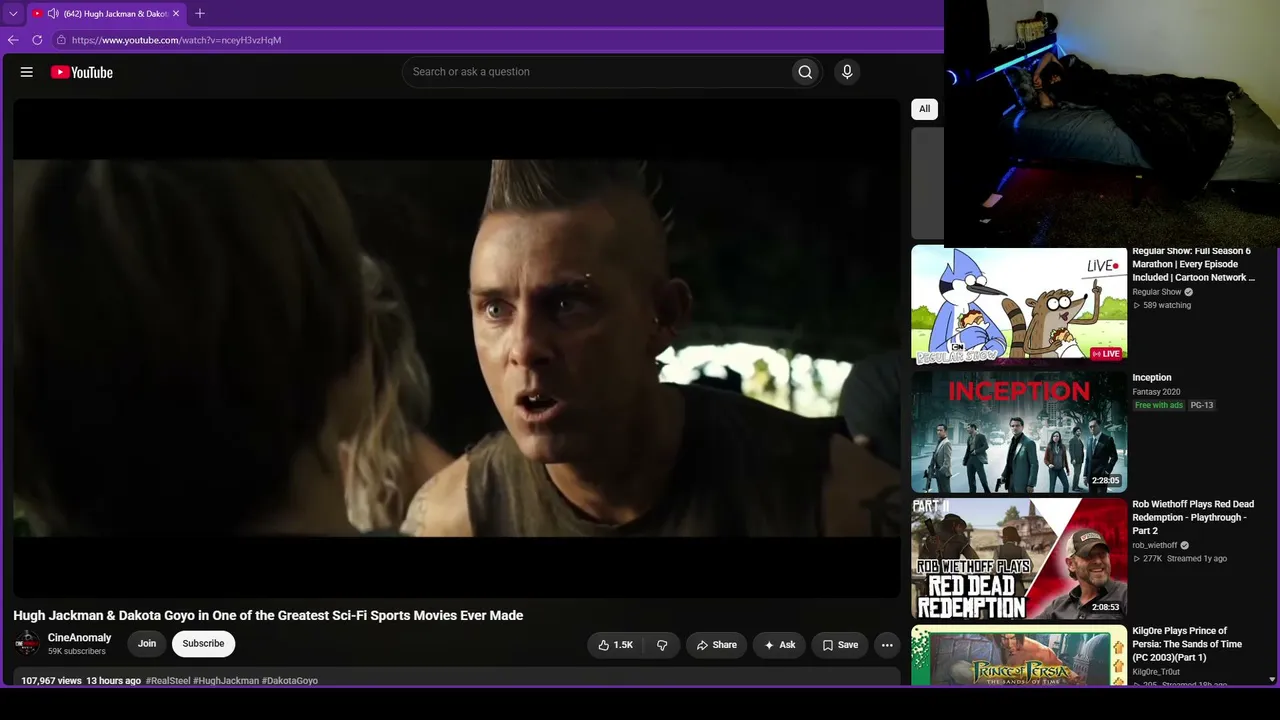Click the rob_wiethoff channel name
The width and height of the screenshot is (1280, 720).
[1155, 545]
